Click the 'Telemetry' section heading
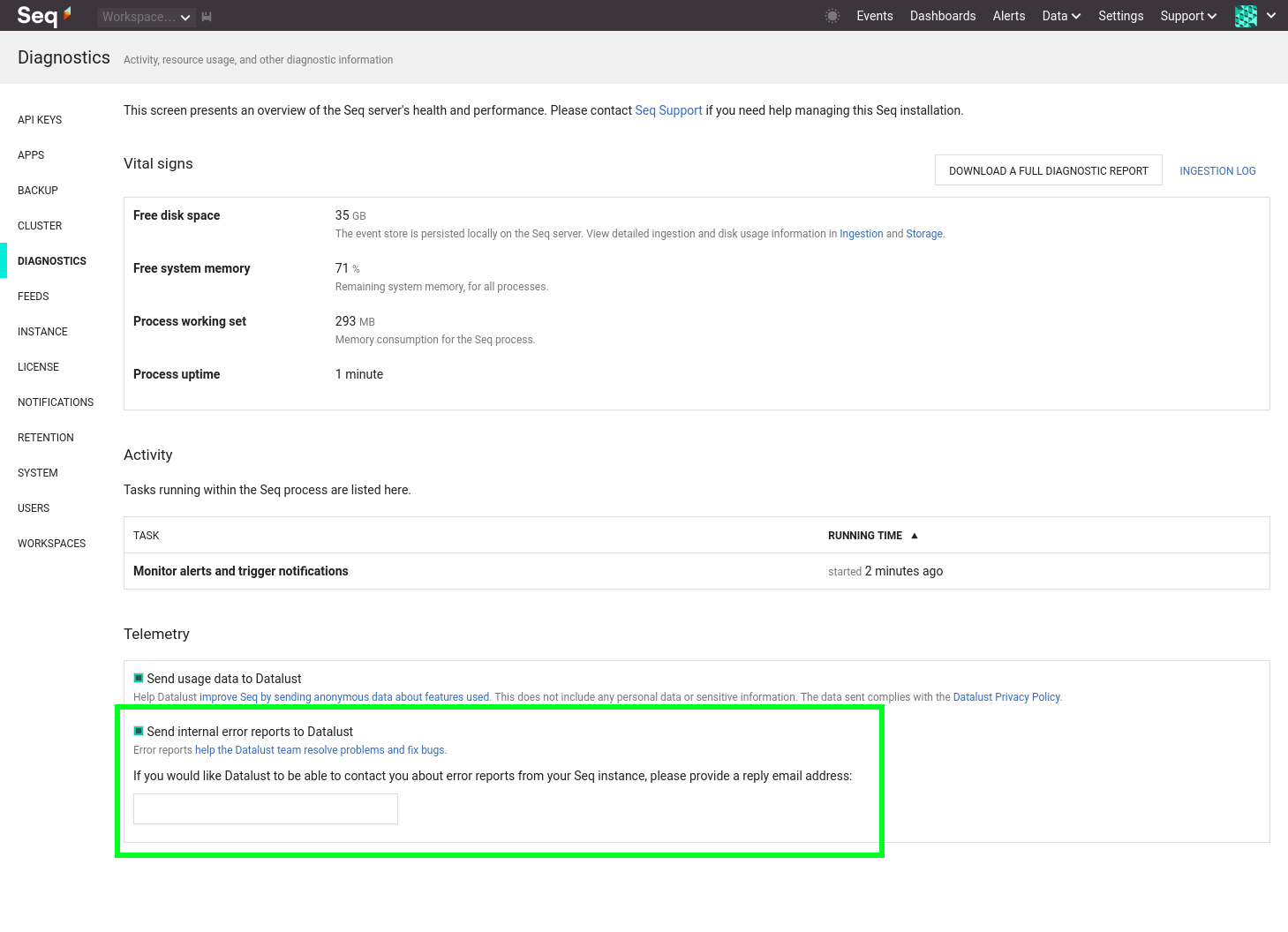Image resolution: width=1288 pixels, height=932 pixels. (x=156, y=634)
